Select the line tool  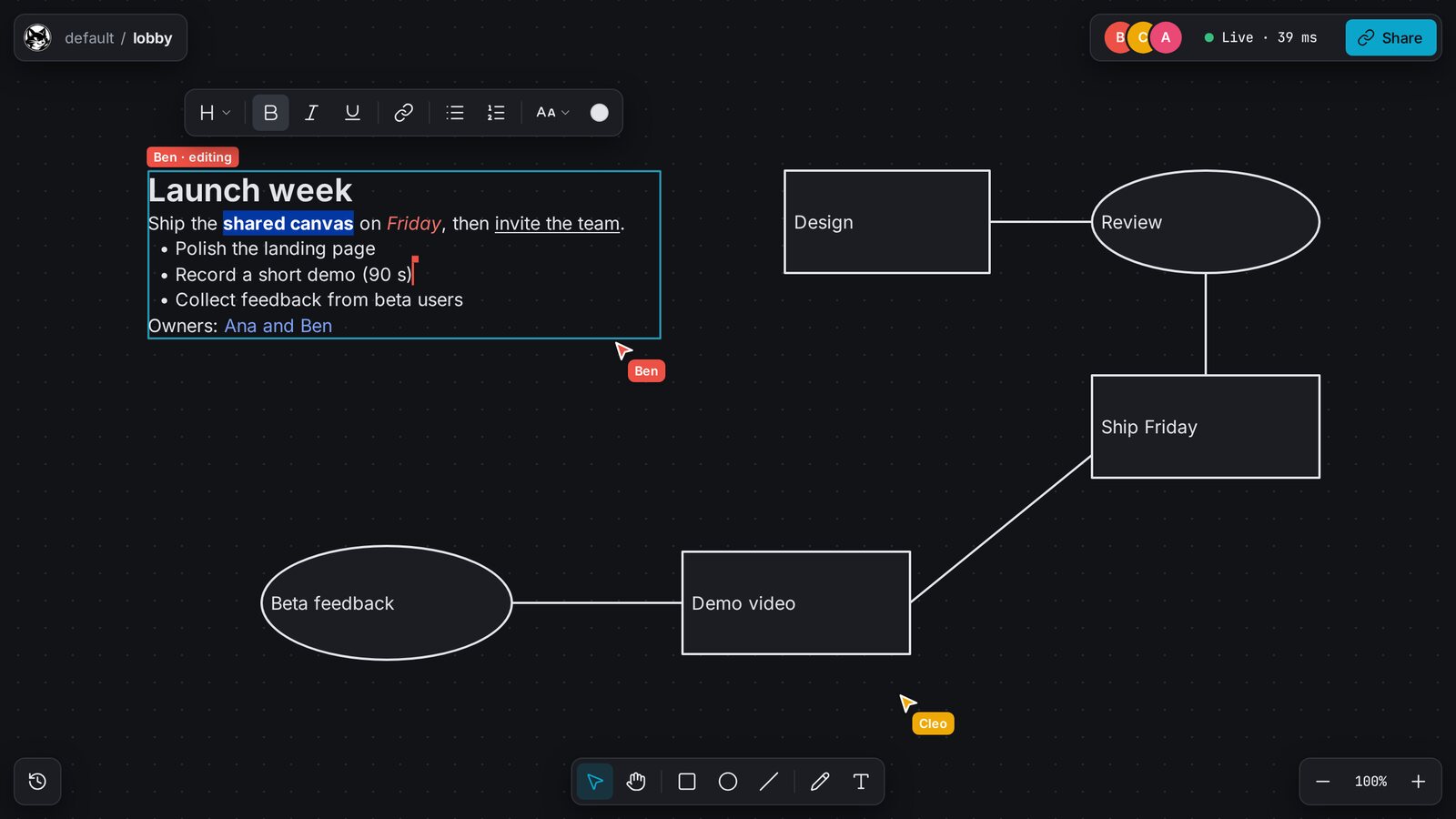[769, 782]
